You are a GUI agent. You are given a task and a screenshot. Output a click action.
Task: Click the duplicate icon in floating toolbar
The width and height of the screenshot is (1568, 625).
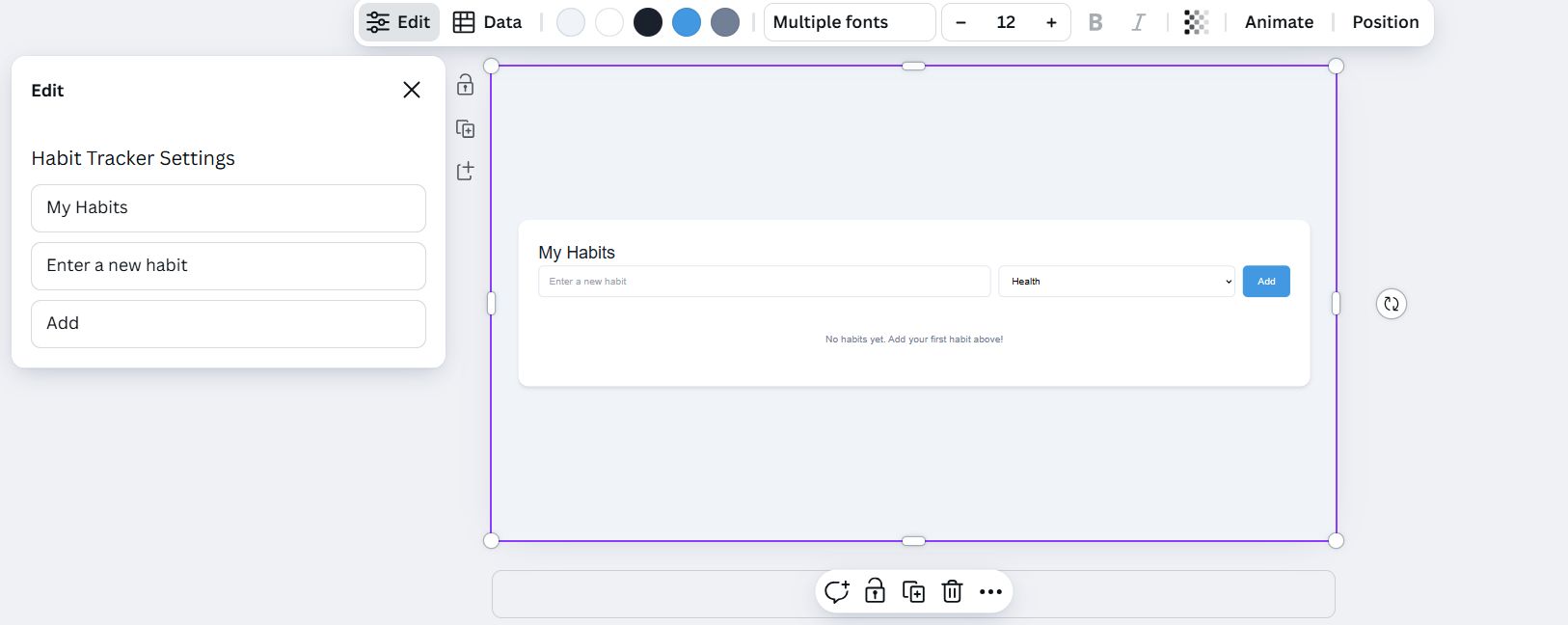pyautogui.click(x=913, y=591)
